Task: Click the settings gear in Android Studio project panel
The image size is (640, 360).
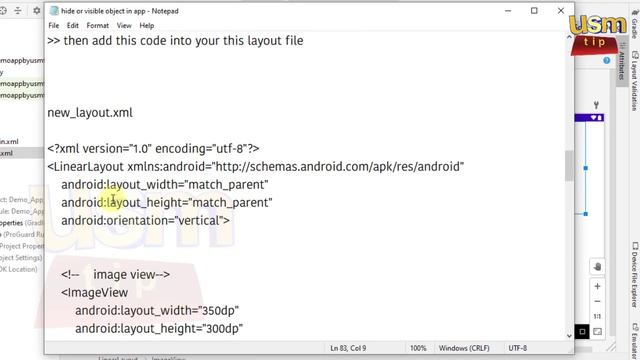Action: pos(37,11)
